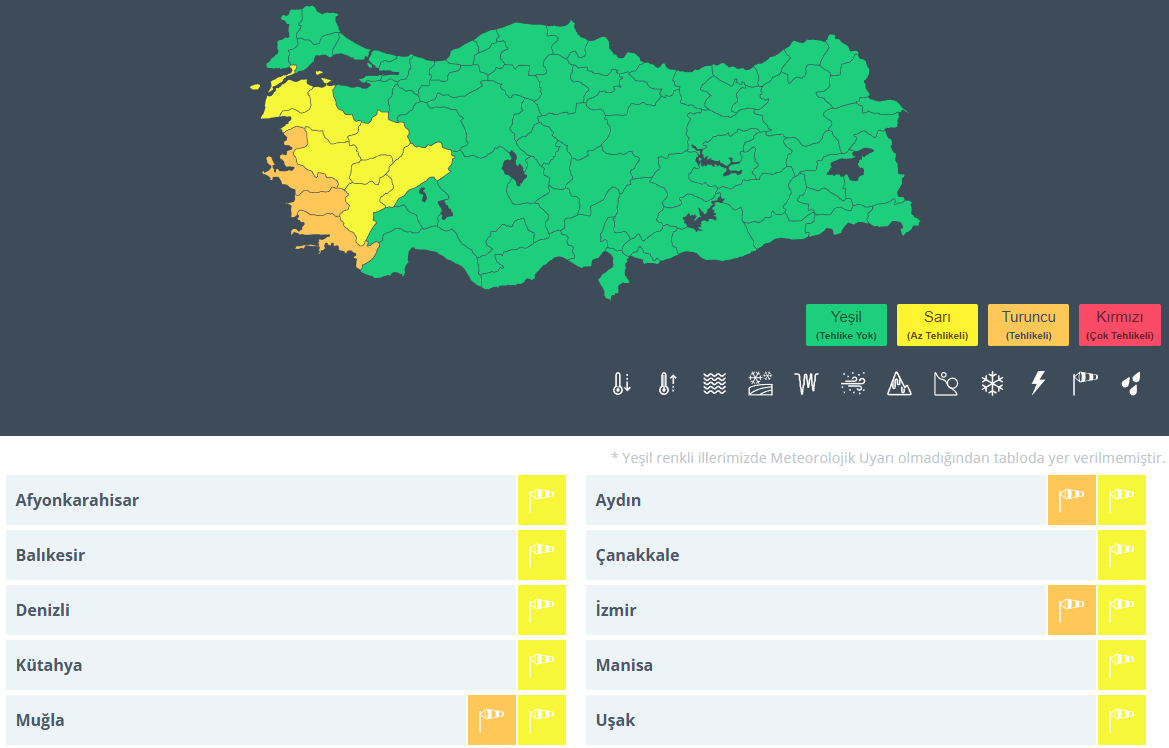
Task: Select the snowflake snow warning icon
Action: point(992,383)
